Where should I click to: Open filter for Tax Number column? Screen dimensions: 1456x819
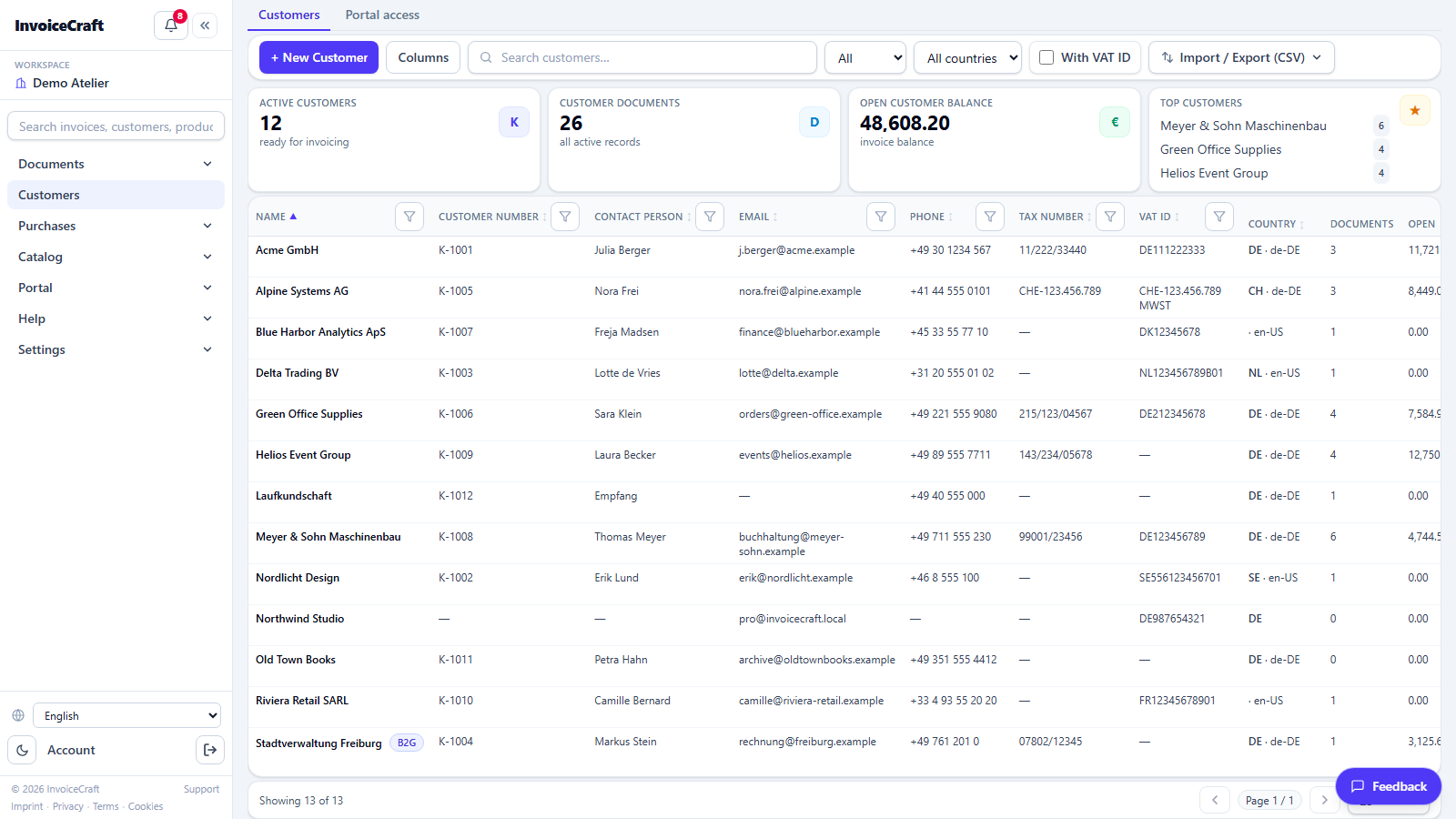pyautogui.click(x=1110, y=217)
